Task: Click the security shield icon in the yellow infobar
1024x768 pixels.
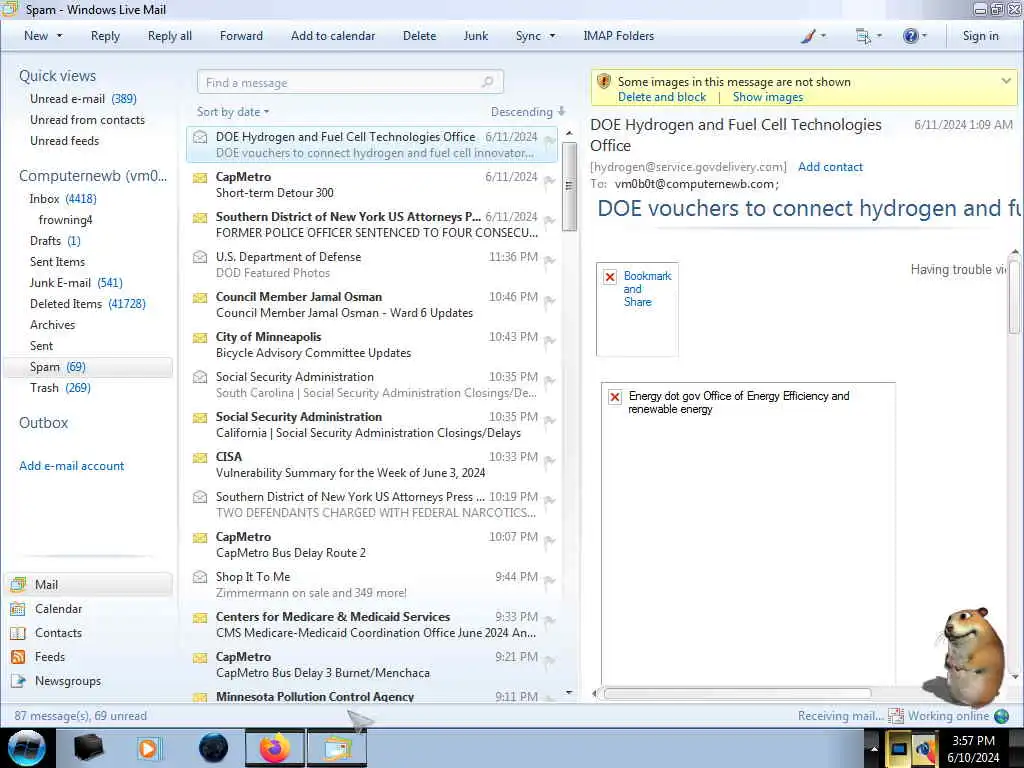Action: pos(604,82)
